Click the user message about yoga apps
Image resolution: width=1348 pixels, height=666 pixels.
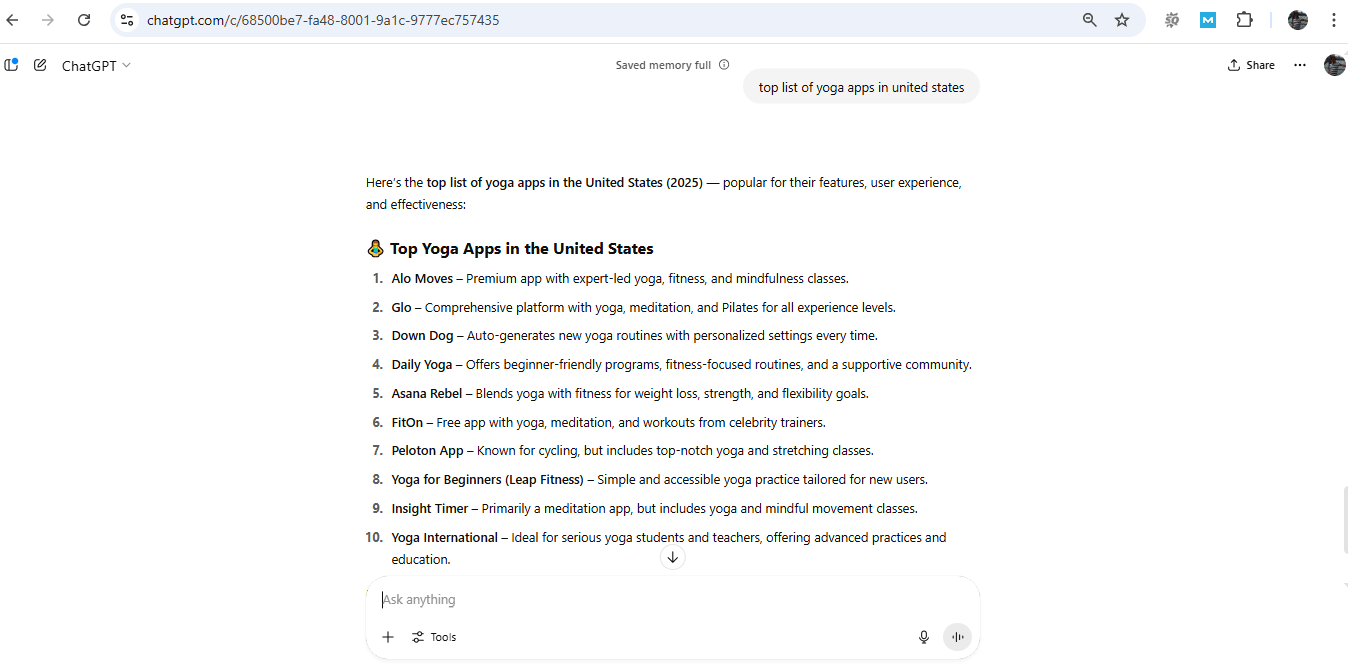861,87
